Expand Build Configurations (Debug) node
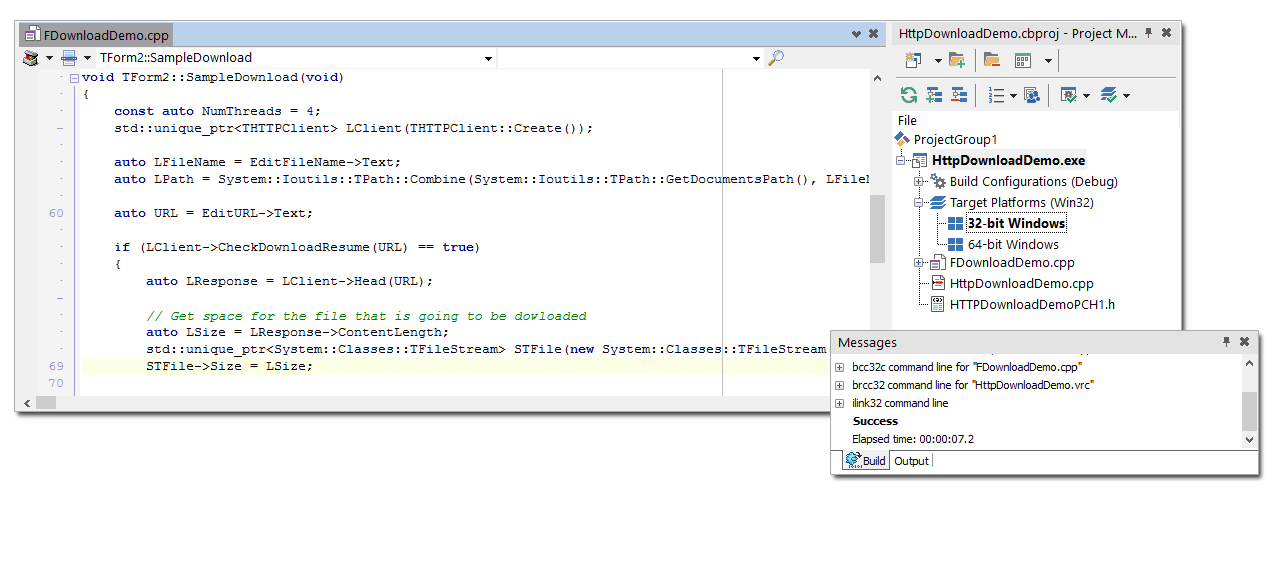1283x561 pixels. point(918,181)
